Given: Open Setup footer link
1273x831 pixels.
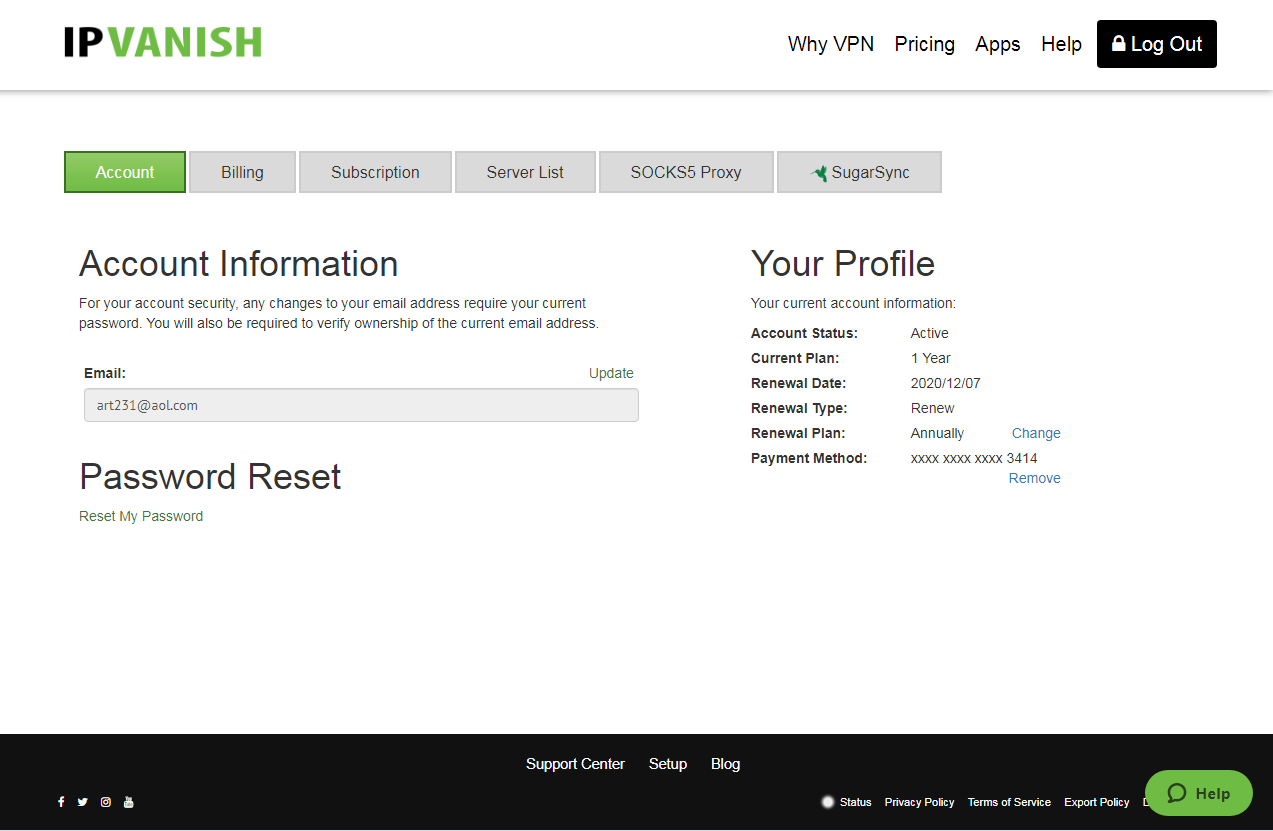Looking at the screenshot, I should point(668,764).
